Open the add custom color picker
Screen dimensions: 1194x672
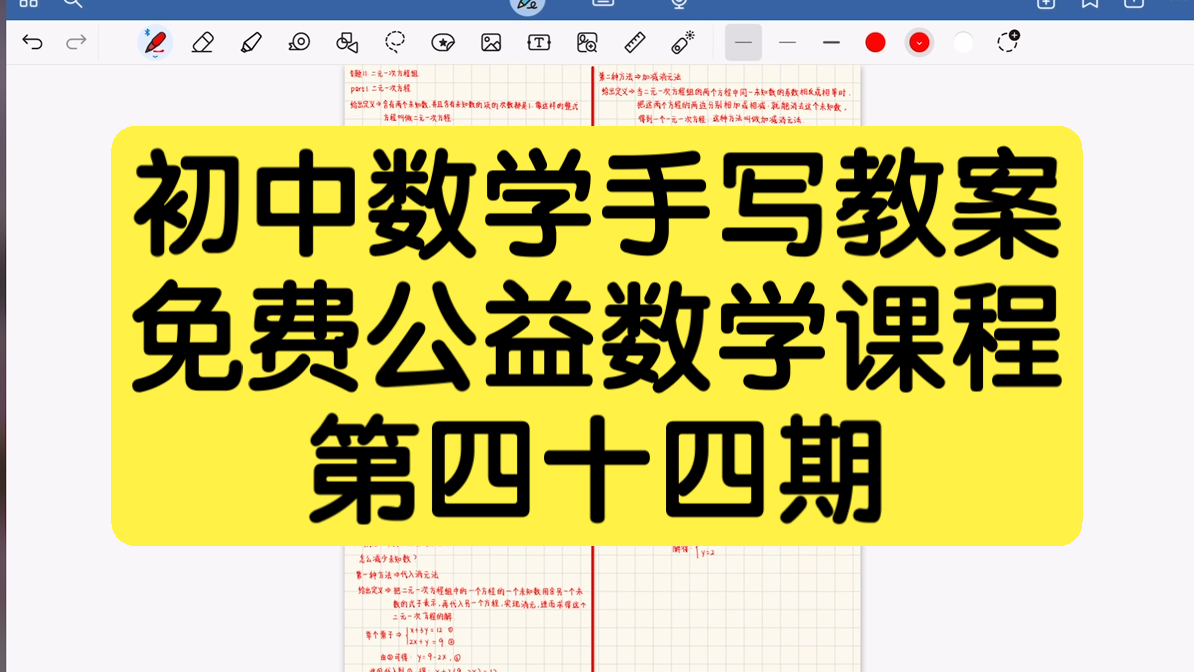[1007, 42]
